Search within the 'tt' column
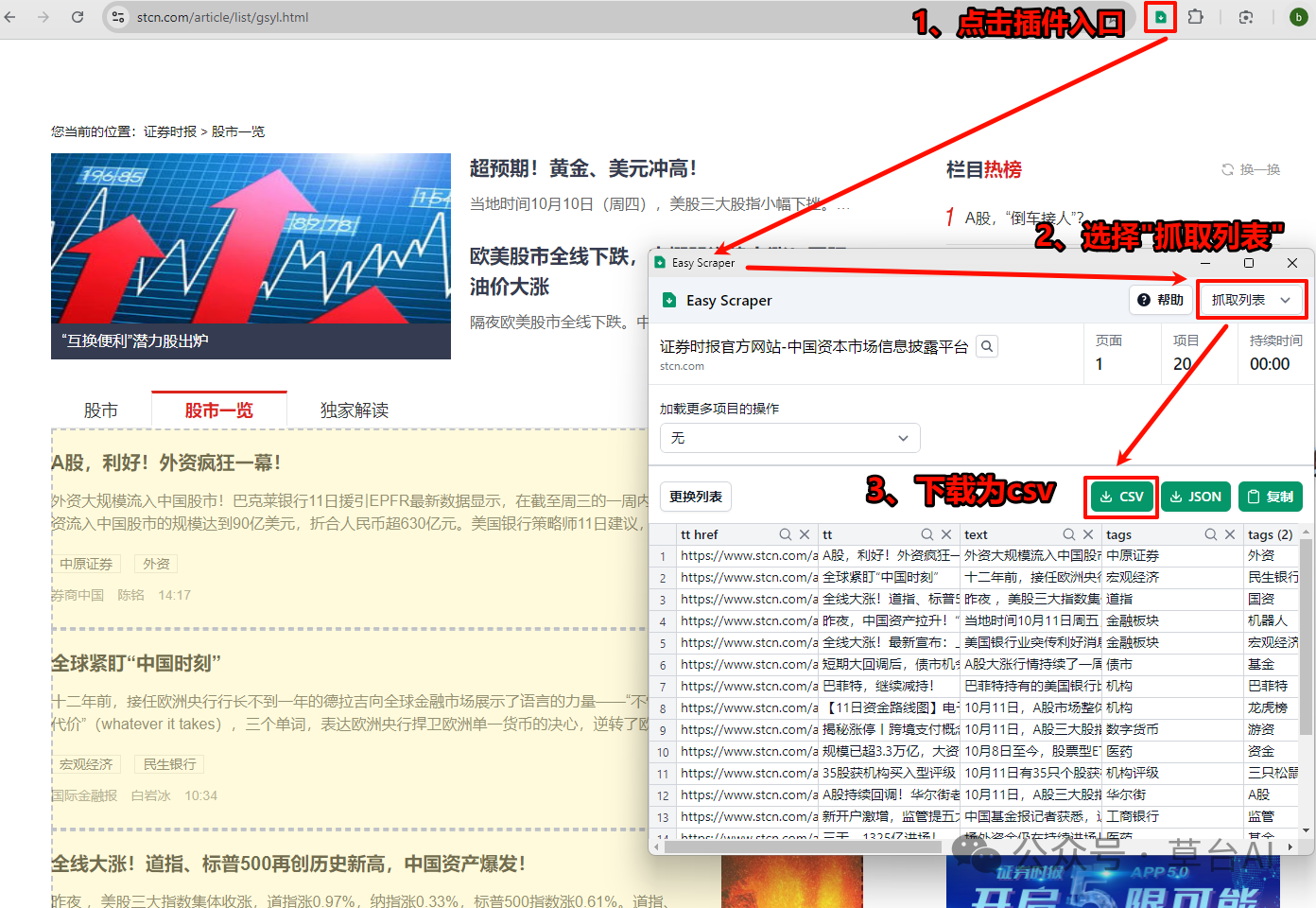The image size is (1316, 908). click(927, 534)
